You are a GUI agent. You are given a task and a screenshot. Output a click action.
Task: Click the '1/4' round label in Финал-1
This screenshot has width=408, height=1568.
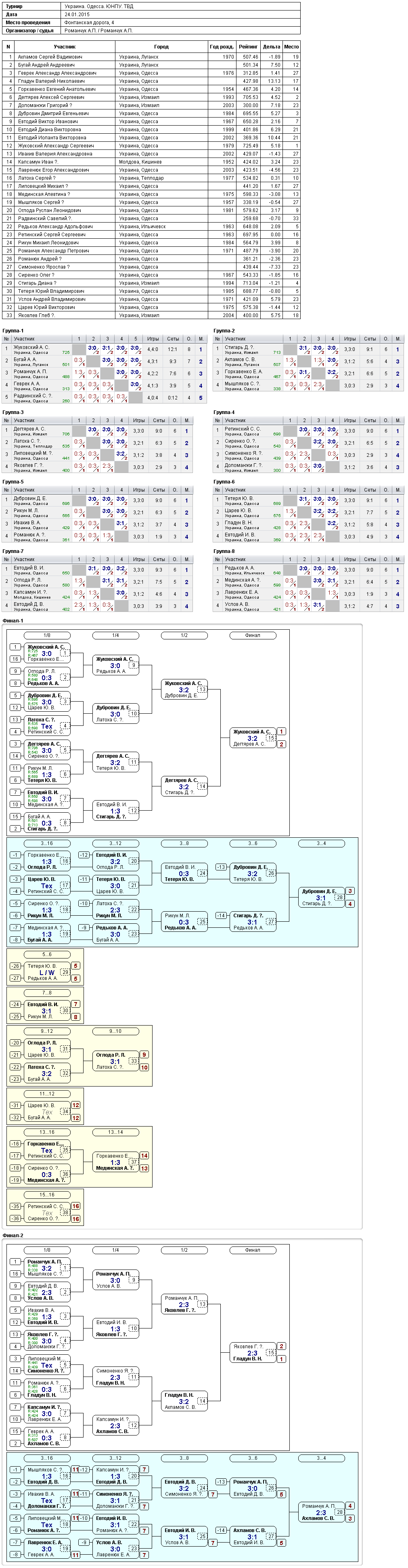pyautogui.click(x=115, y=635)
